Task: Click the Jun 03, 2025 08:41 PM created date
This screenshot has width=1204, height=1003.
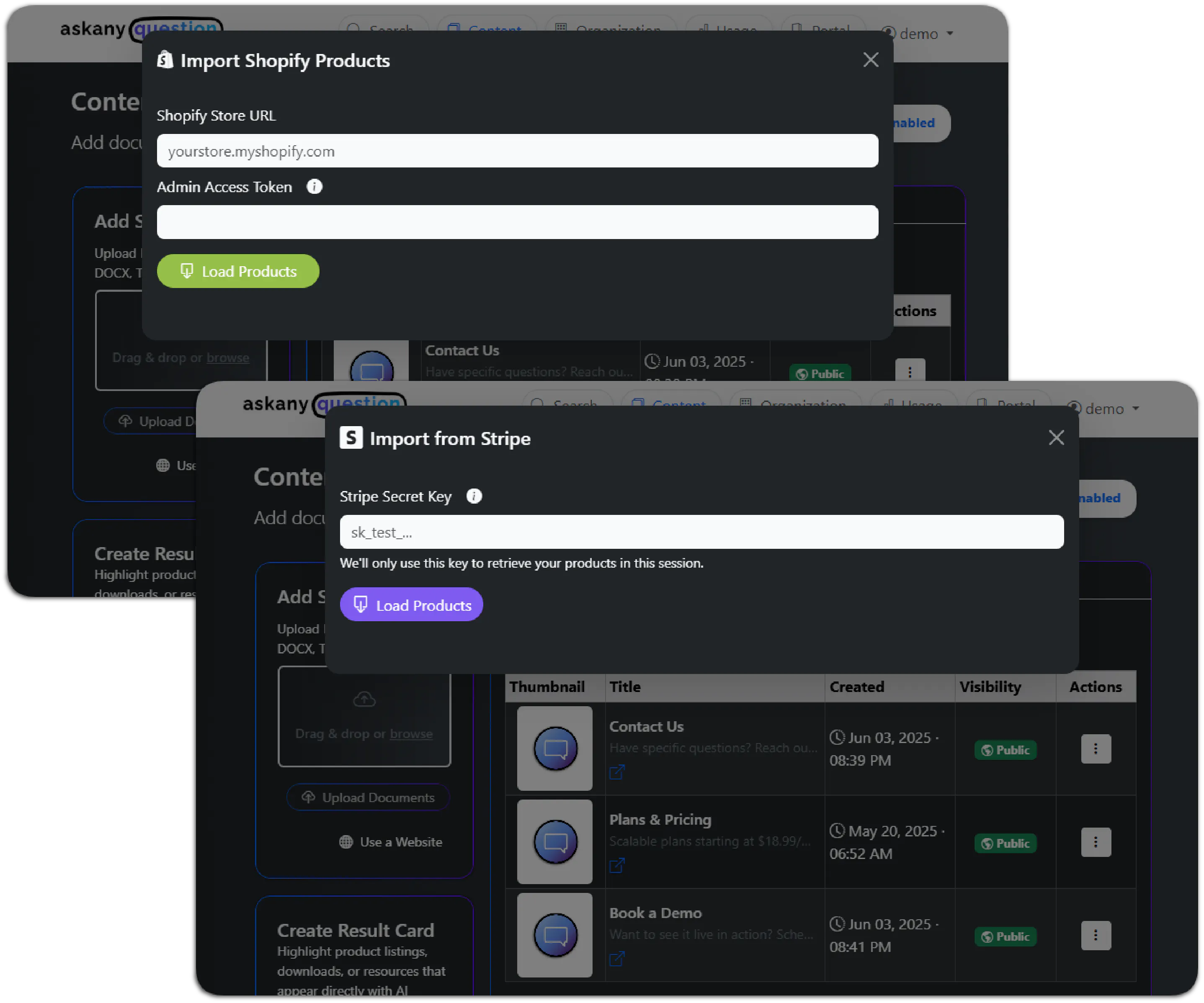Action: (x=884, y=935)
